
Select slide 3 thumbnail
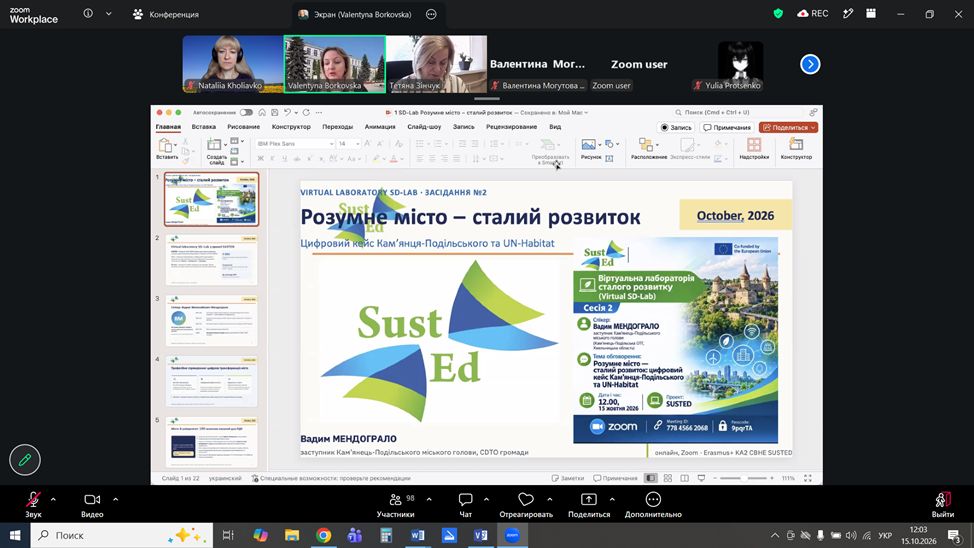tap(211, 321)
